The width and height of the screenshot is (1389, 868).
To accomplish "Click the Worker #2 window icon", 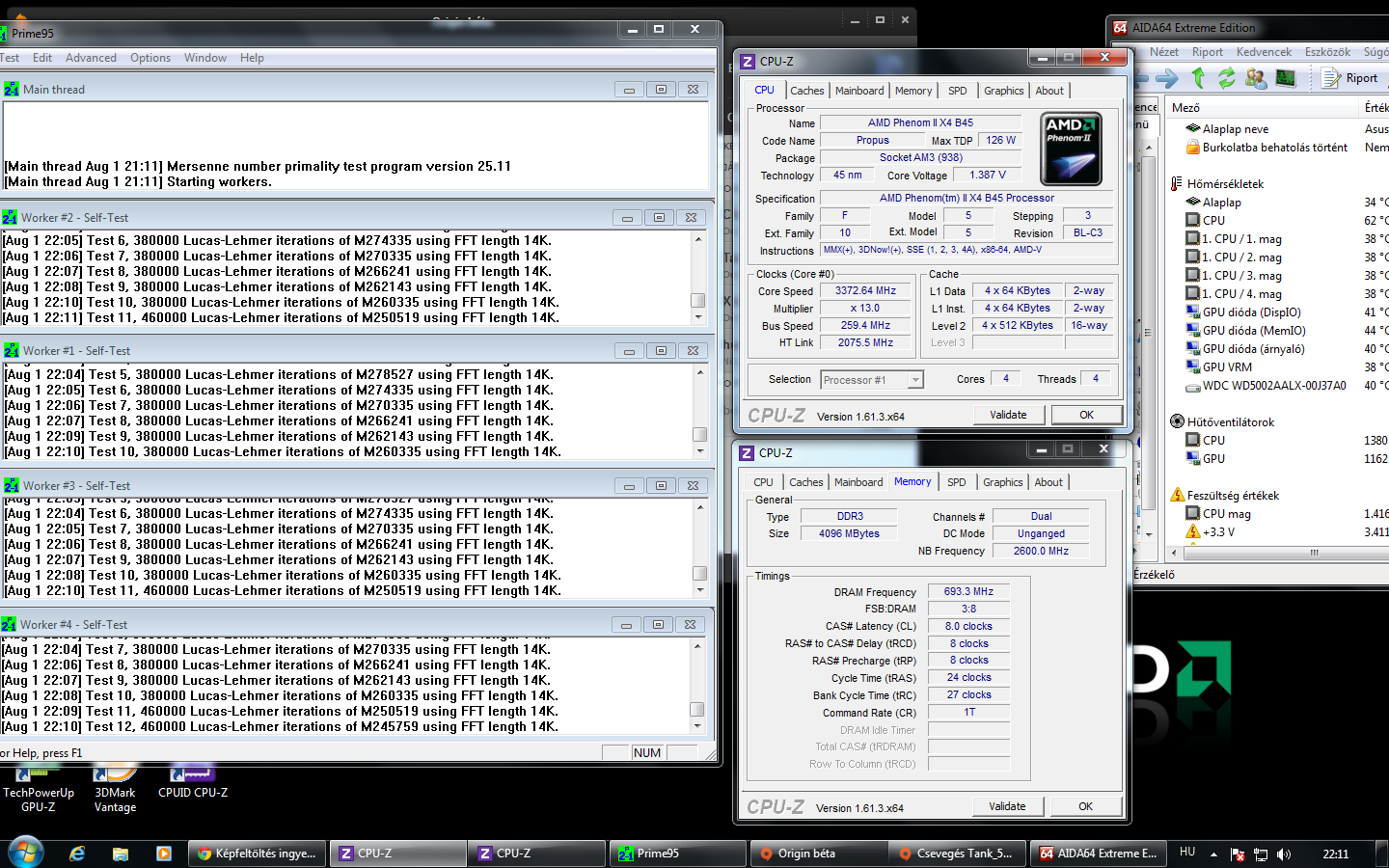I will tap(10, 217).
